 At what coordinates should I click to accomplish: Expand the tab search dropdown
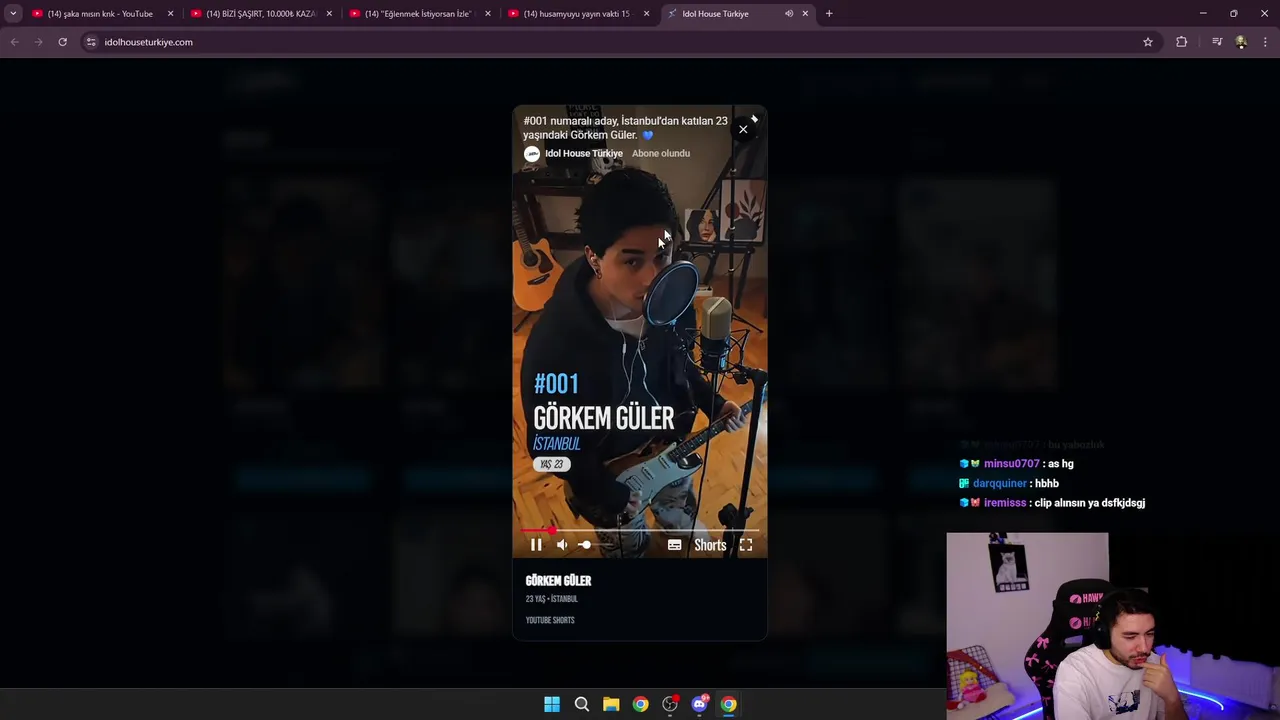point(13,14)
